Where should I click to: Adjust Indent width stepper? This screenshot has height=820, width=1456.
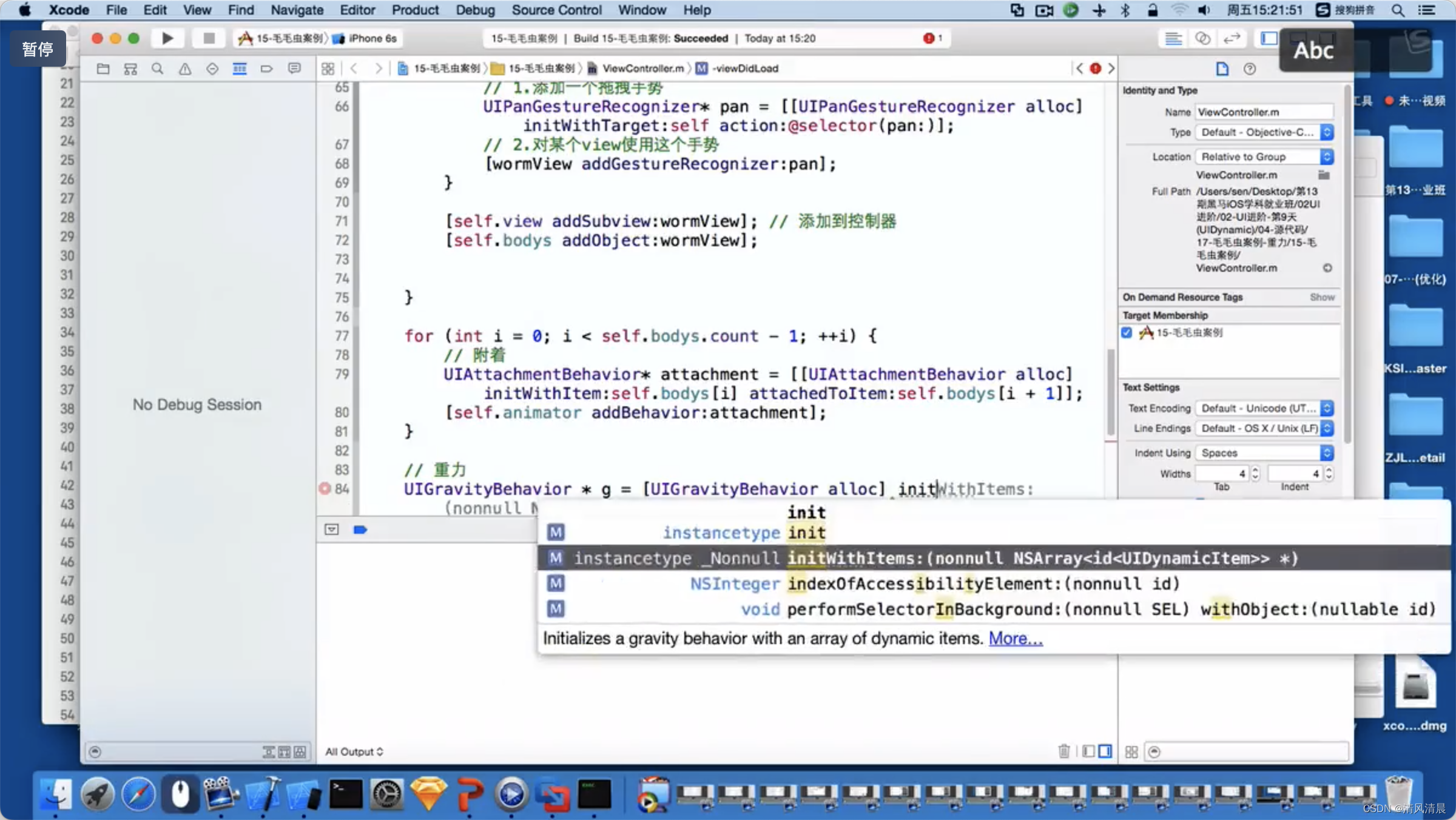(x=1329, y=473)
